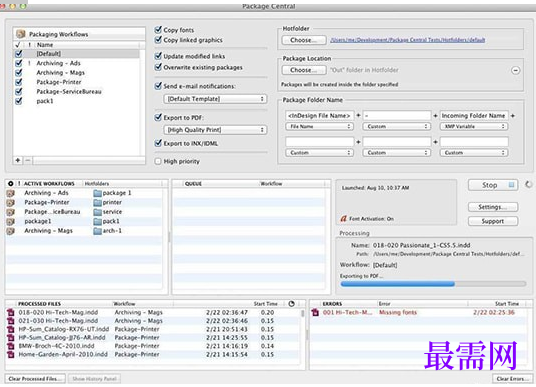The height and width of the screenshot is (387, 536).
Task: Click workflow icon beside package1 active row
Action: click(x=11, y=222)
